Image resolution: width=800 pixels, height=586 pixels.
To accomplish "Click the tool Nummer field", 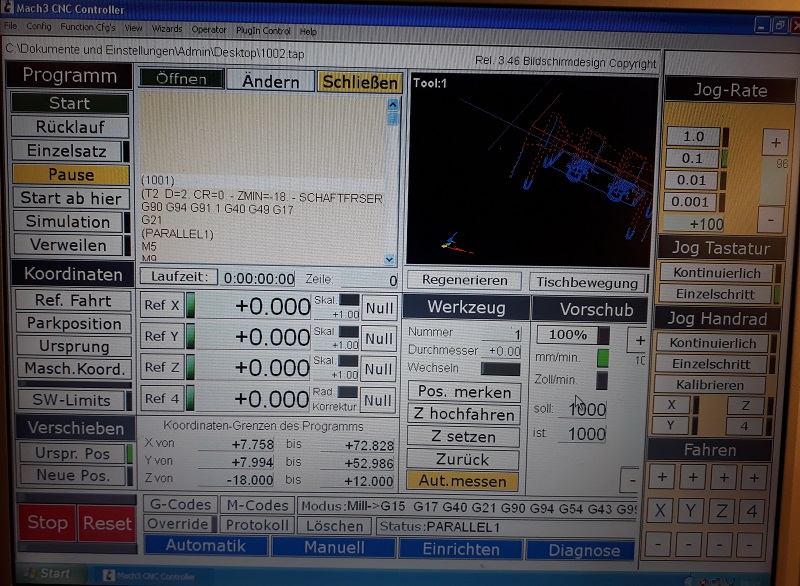I will pyautogui.click(x=502, y=334).
